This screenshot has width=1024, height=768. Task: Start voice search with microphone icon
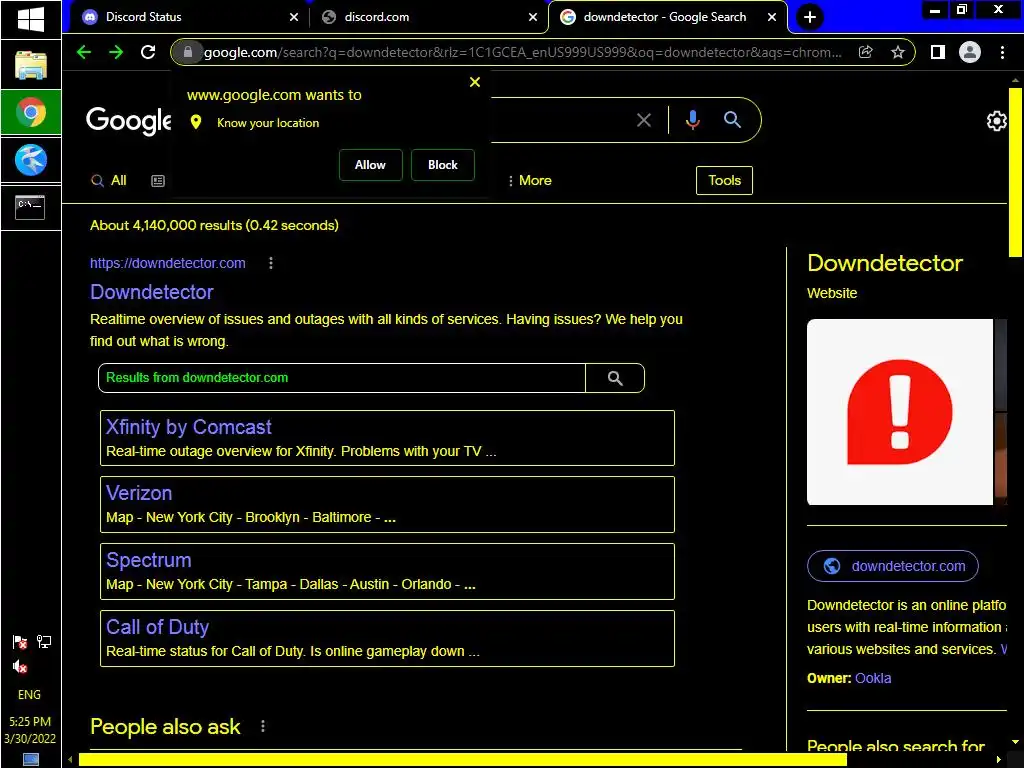point(693,120)
